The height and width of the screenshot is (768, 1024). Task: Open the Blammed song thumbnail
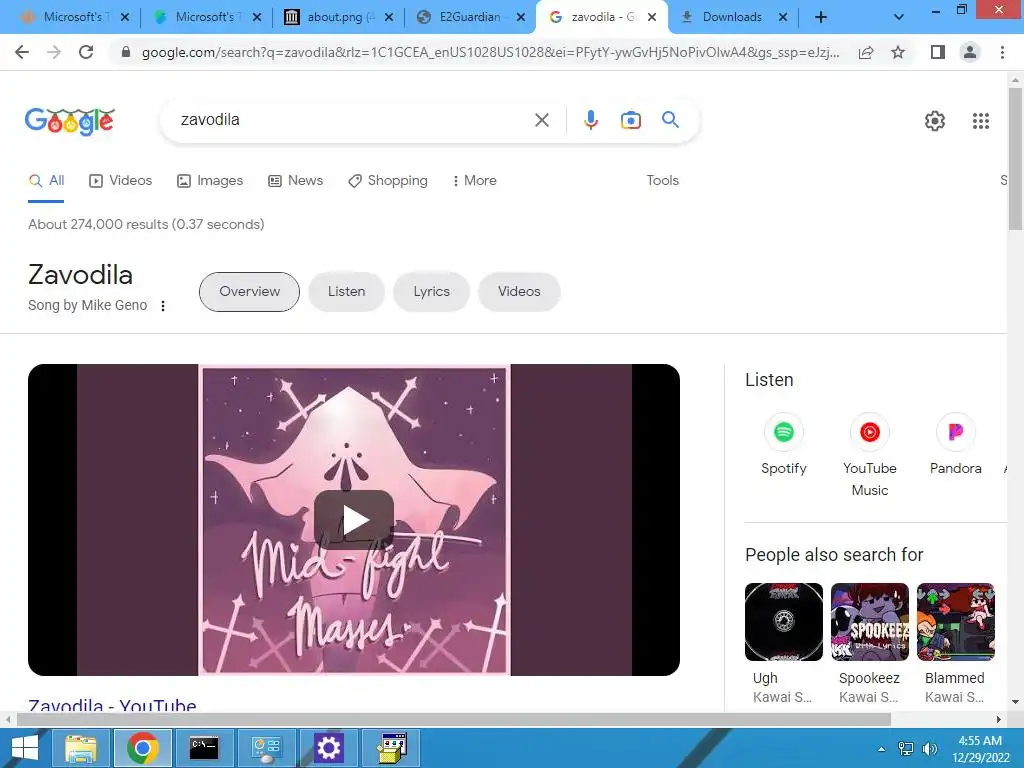pyautogui.click(x=955, y=622)
